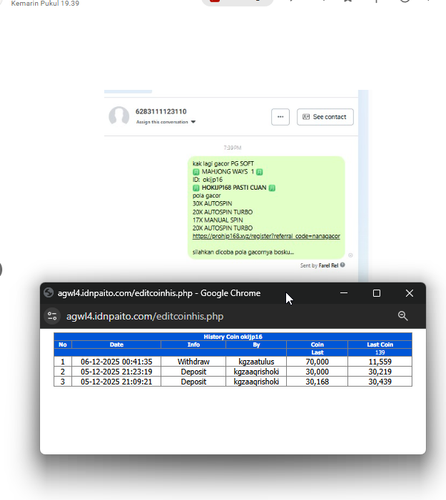This screenshot has height=500, width=446.
Task: Click the Deposit cell in row 2
Action: [193, 372]
